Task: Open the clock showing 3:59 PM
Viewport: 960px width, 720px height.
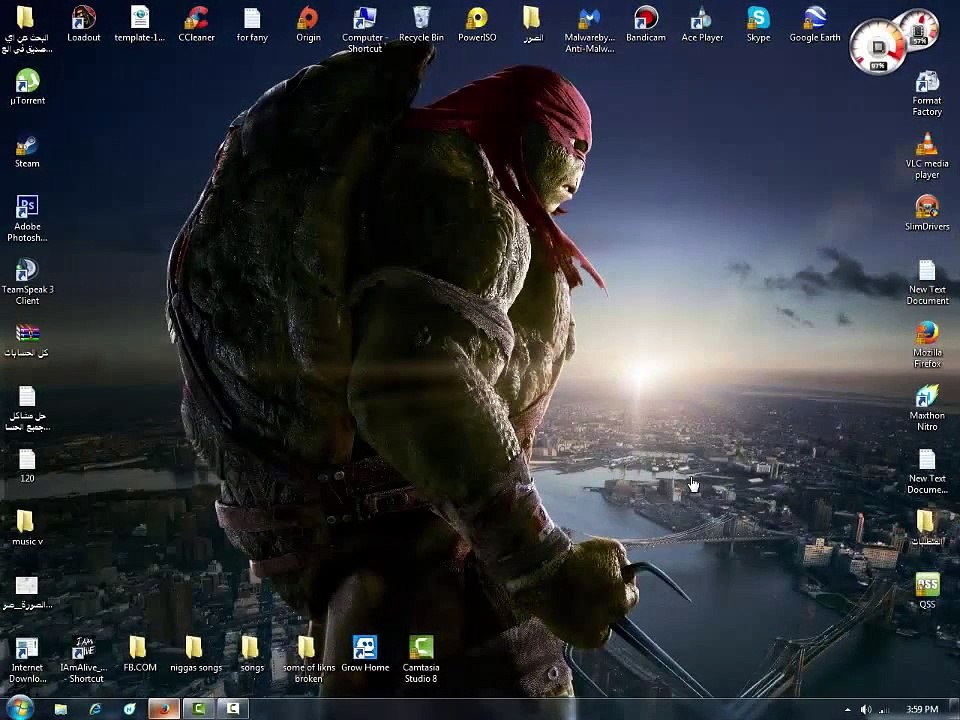Action: click(x=922, y=709)
